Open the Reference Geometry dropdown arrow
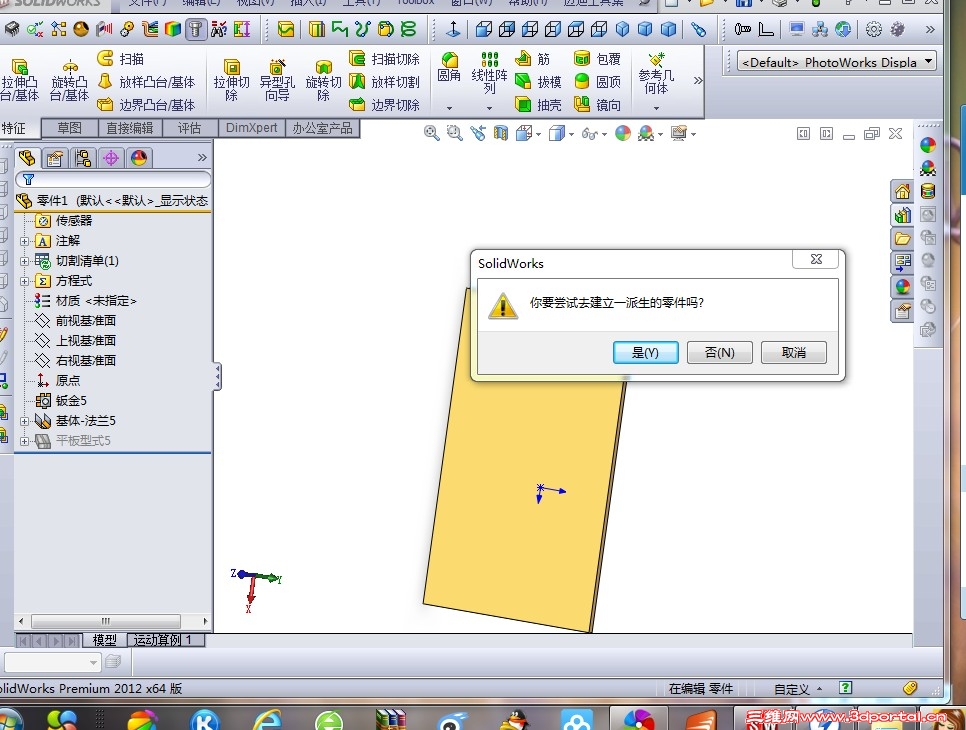The height and width of the screenshot is (730, 966). point(656,108)
